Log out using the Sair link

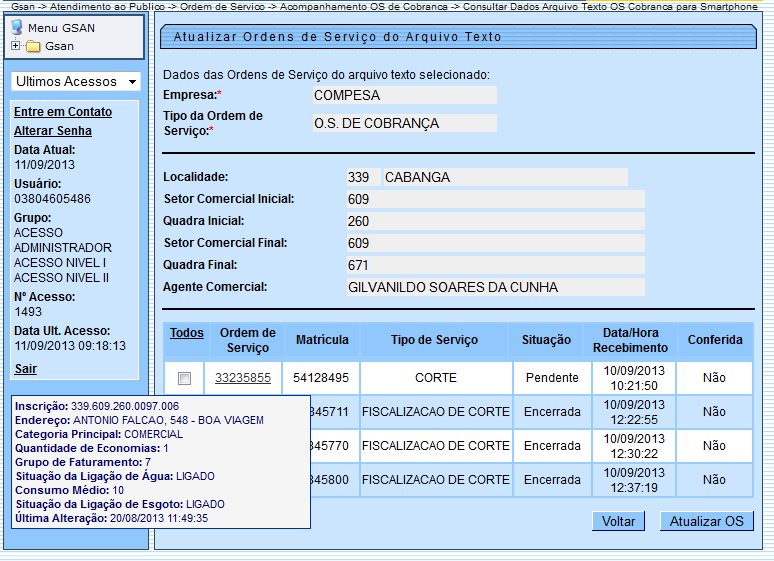25,369
